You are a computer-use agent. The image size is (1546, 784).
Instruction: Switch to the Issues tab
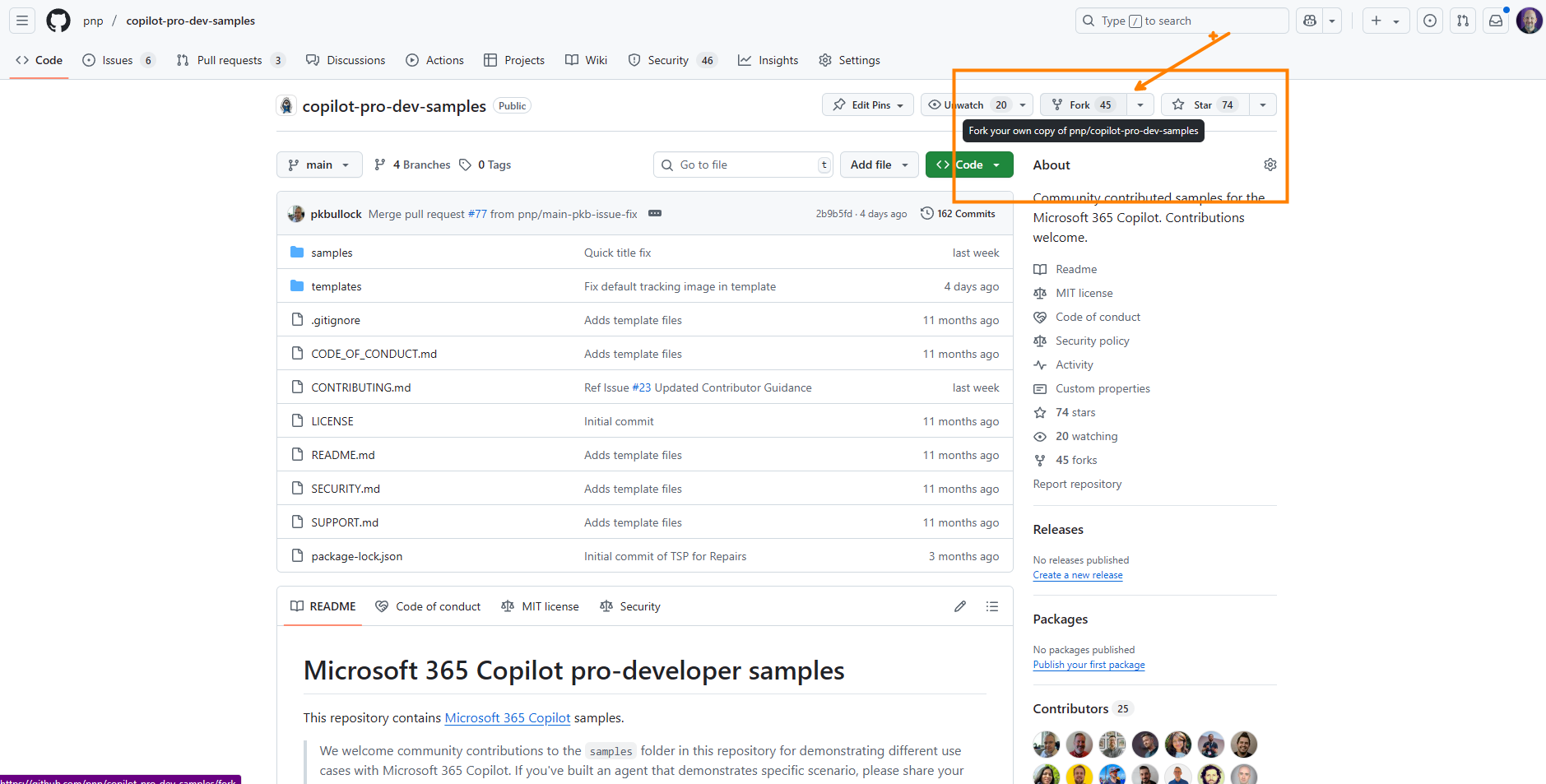point(119,60)
